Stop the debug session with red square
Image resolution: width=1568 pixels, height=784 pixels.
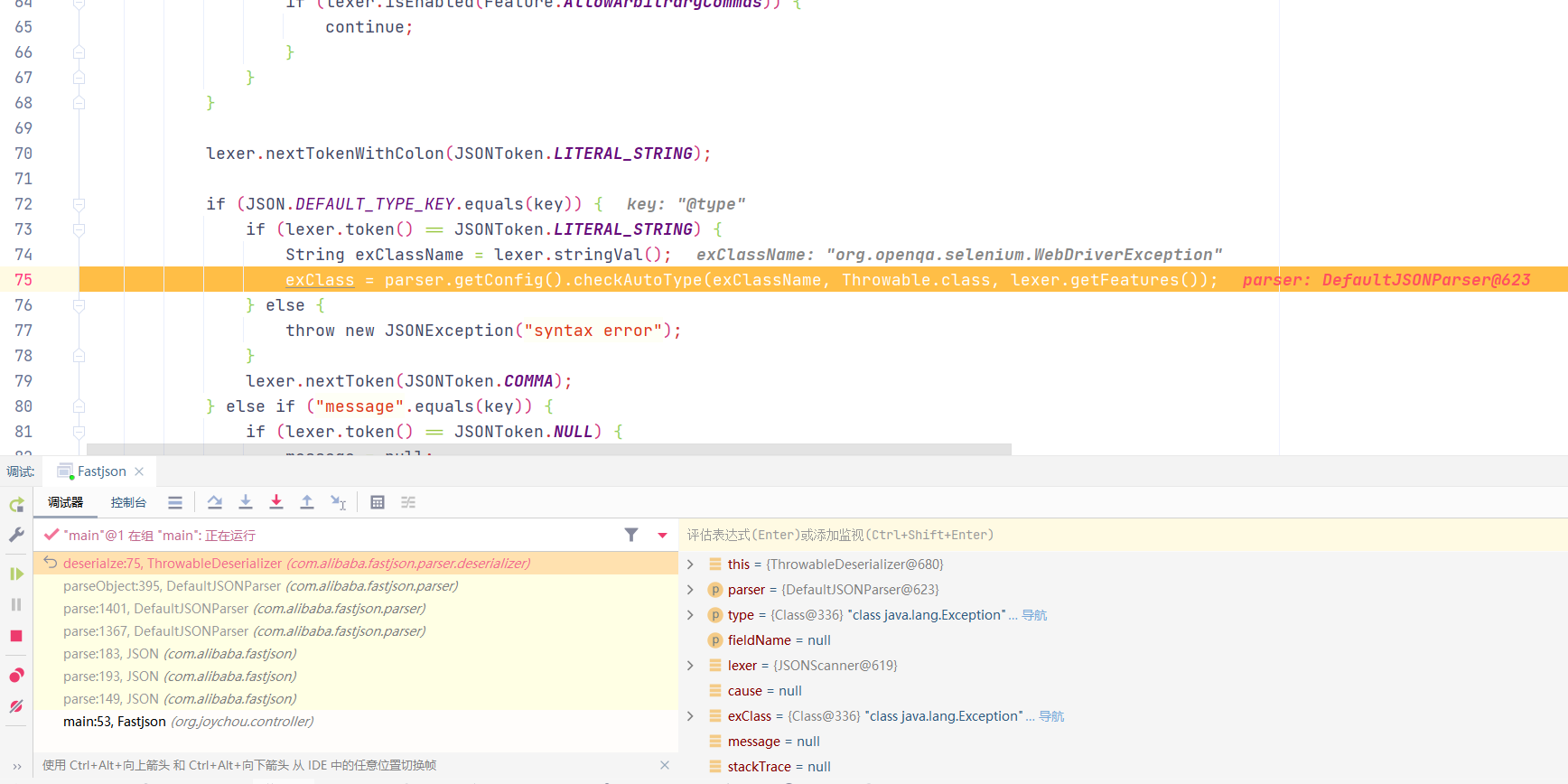point(16,636)
